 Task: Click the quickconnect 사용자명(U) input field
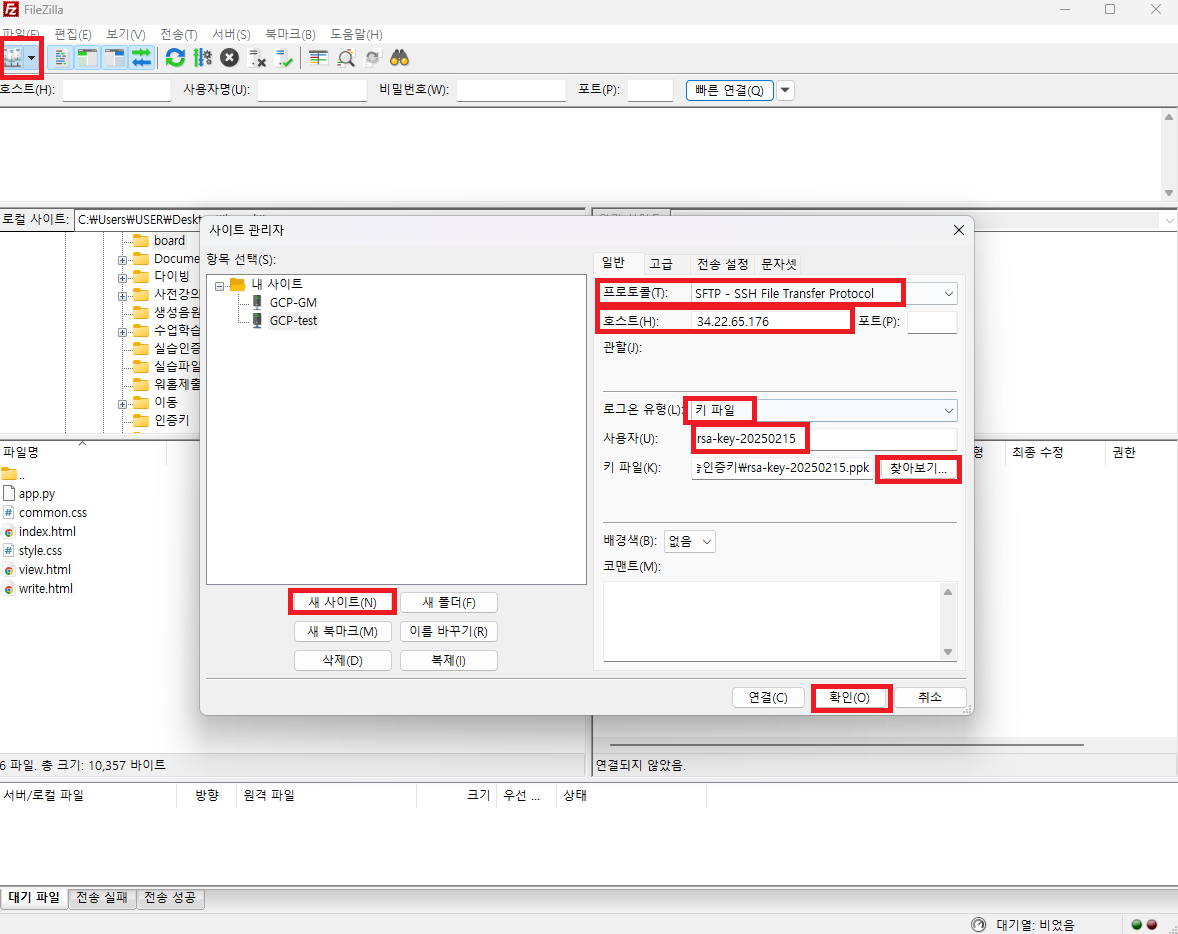[x=312, y=90]
